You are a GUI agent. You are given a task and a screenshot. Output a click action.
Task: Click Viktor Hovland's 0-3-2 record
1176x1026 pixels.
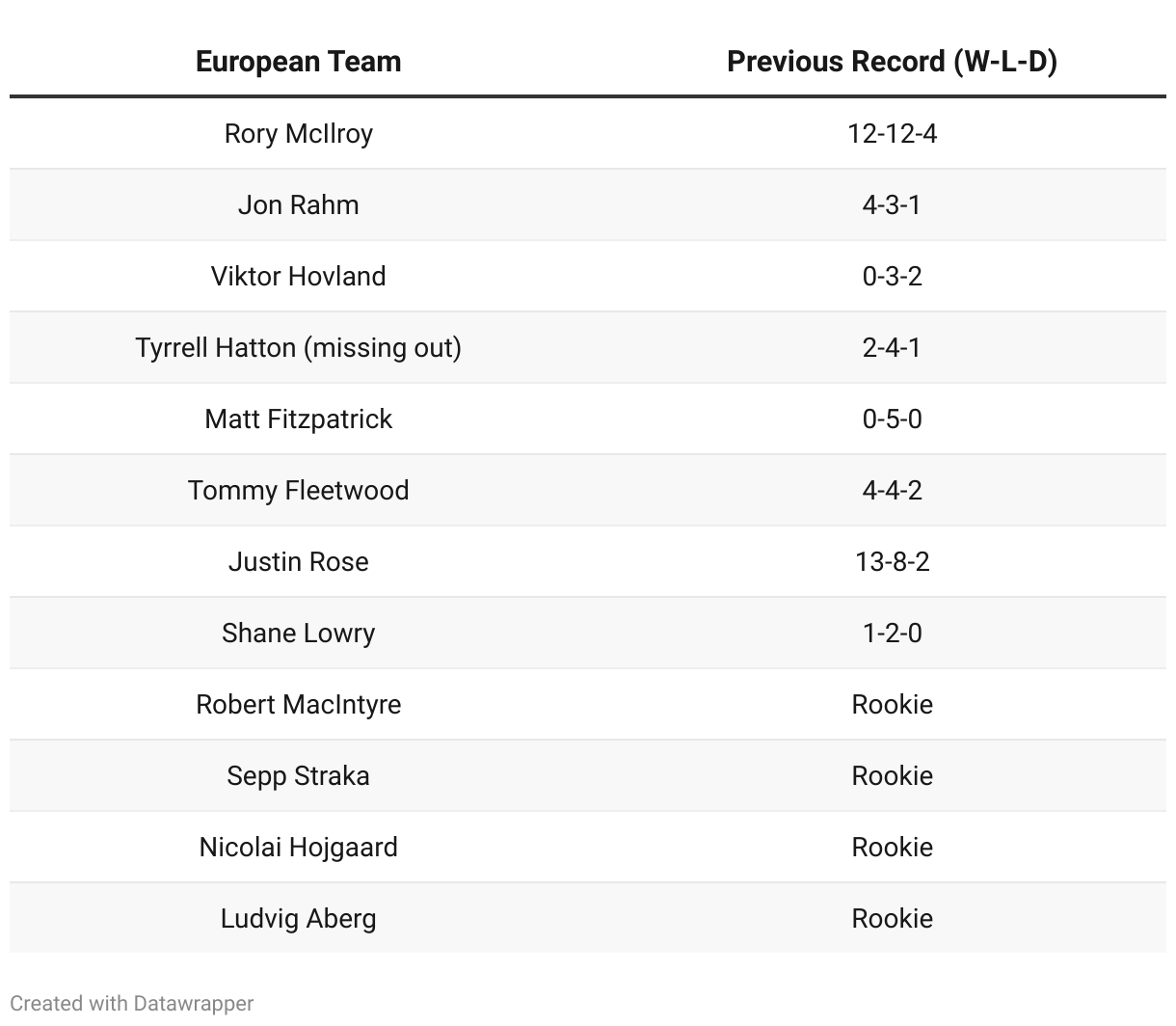pos(892,276)
